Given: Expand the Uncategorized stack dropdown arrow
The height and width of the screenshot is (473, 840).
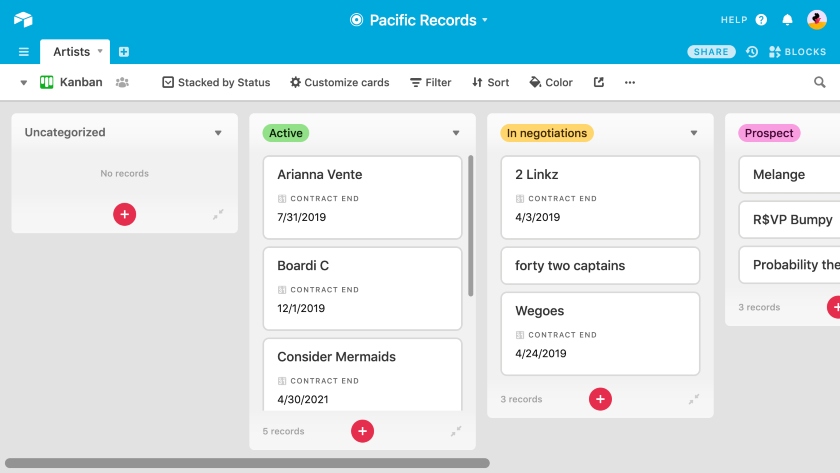Looking at the screenshot, I should pyautogui.click(x=218, y=133).
